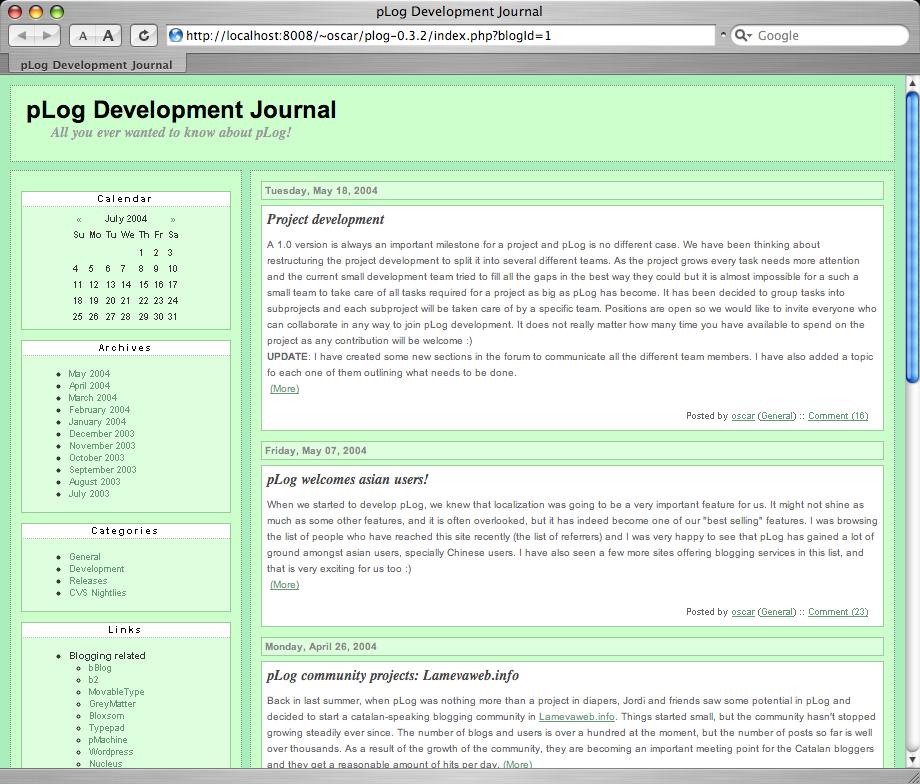The width and height of the screenshot is (920, 784).
Task: Open More link under asian users post
Action: click(285, 584)
